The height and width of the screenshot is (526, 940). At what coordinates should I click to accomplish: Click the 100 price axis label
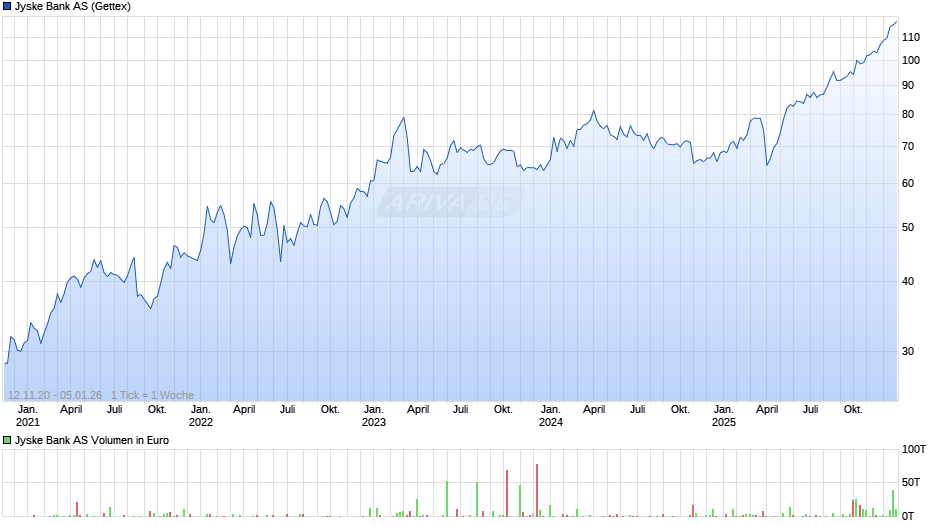pyautogui.click(x=911, y=60)
